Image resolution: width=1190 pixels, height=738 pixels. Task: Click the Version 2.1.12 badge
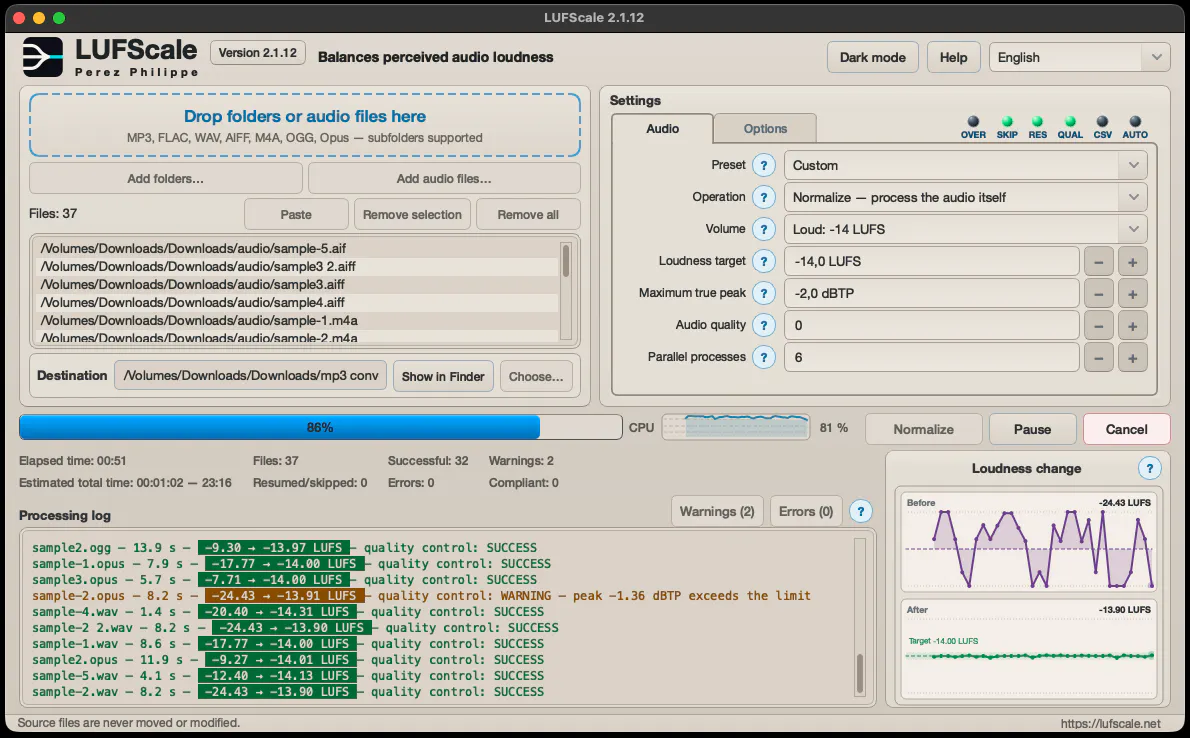point(258,52)
